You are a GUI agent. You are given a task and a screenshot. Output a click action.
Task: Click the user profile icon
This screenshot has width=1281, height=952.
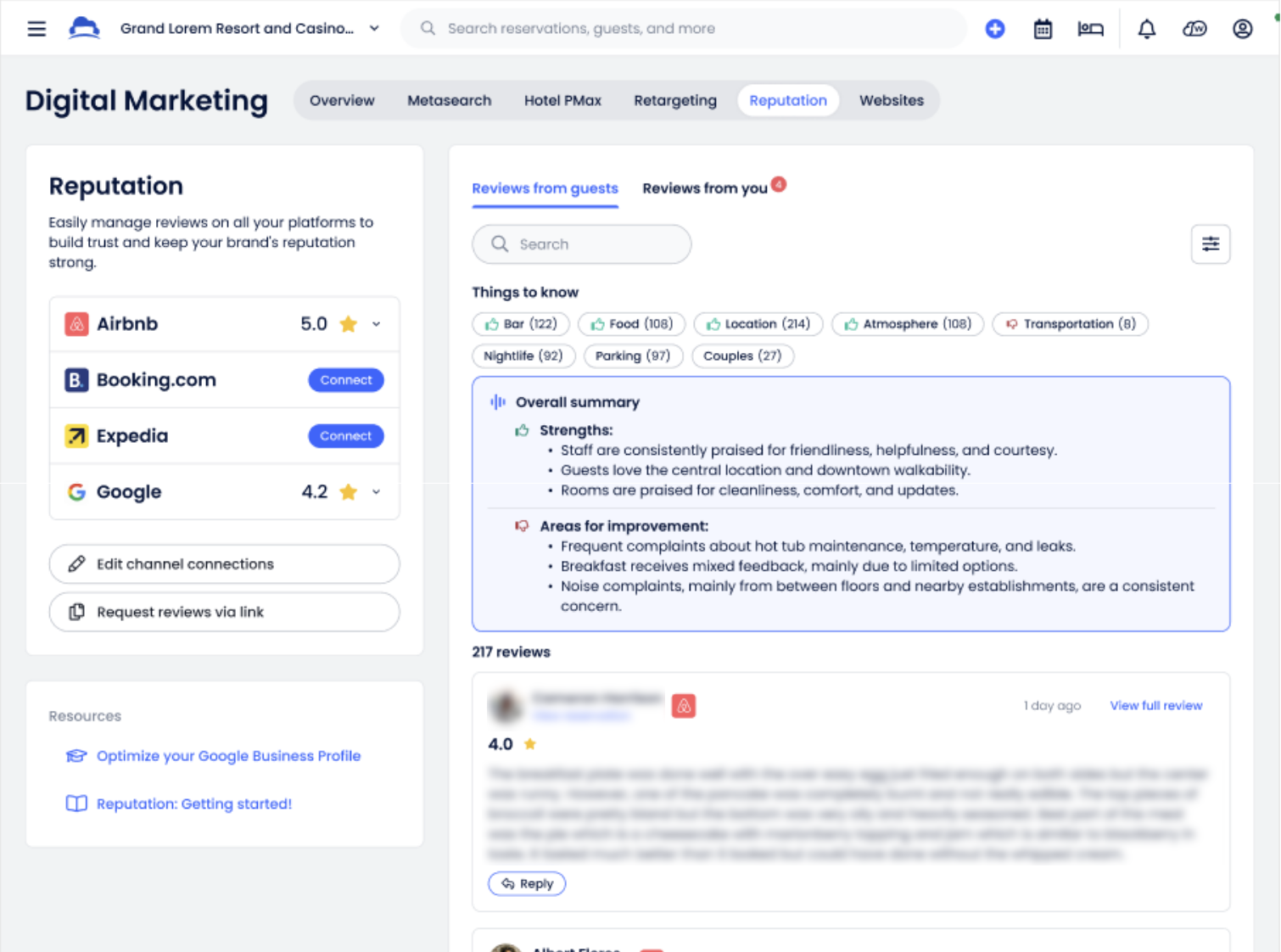click(1242, 29)
